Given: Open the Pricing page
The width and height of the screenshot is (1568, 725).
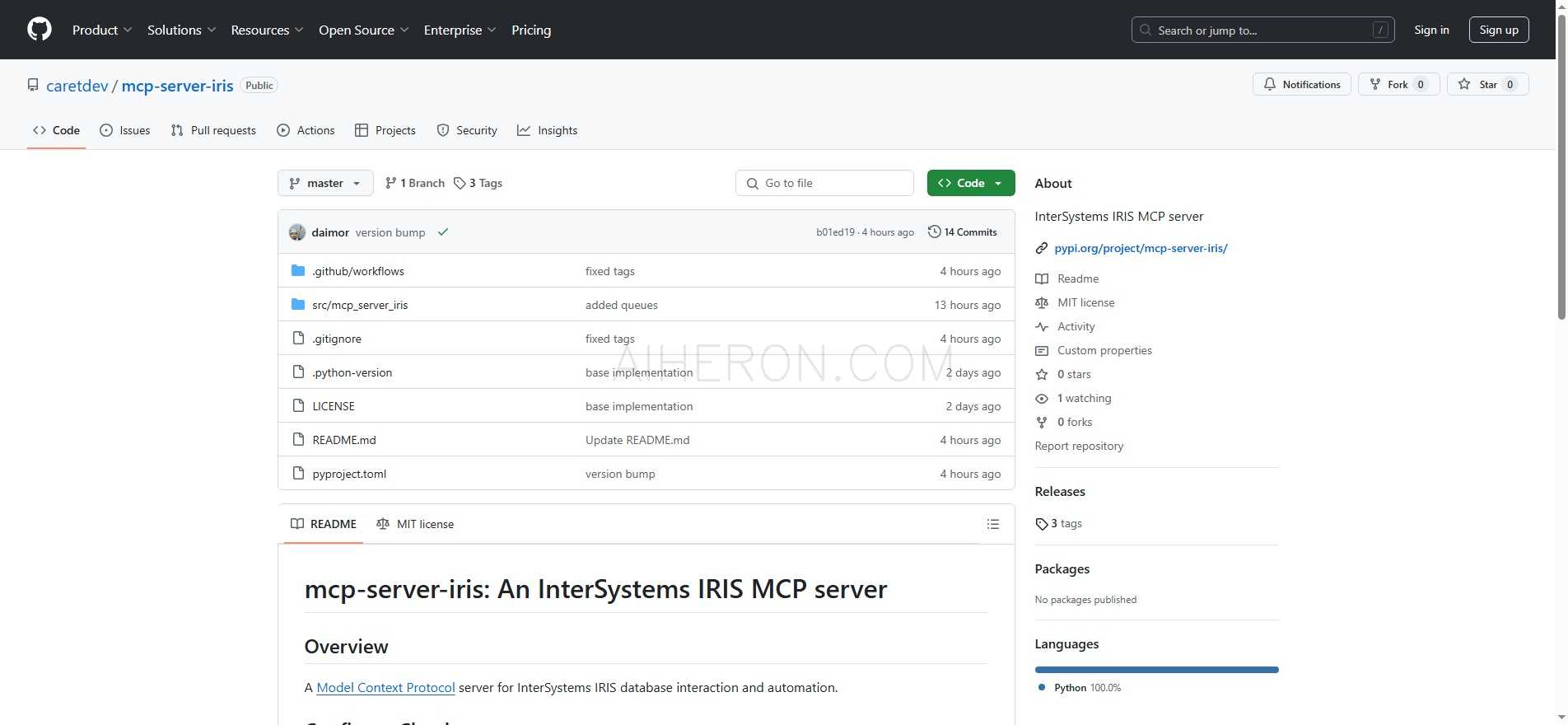Looking at the screenshot, I should pyautogui.click(x=531, y=30).
